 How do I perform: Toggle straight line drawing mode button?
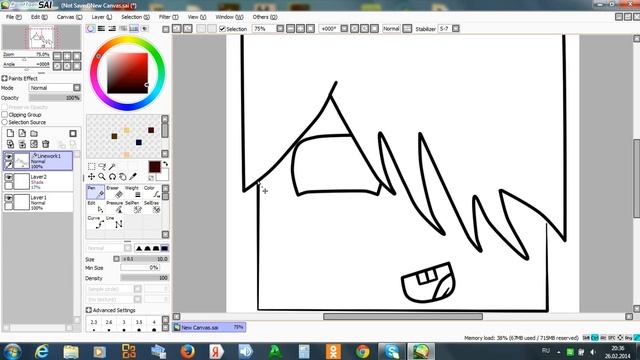[407, 29]
